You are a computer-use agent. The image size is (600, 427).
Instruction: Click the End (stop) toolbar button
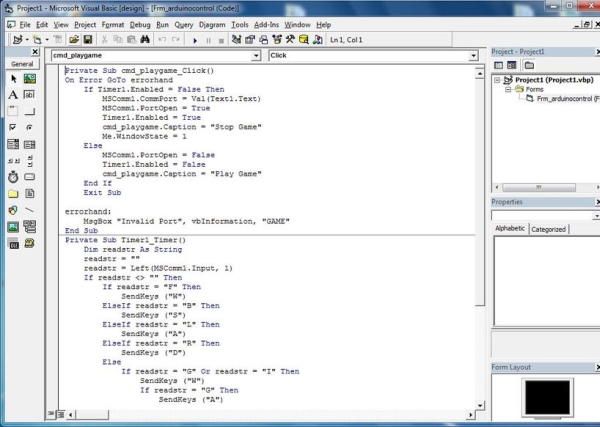point(221,40)
